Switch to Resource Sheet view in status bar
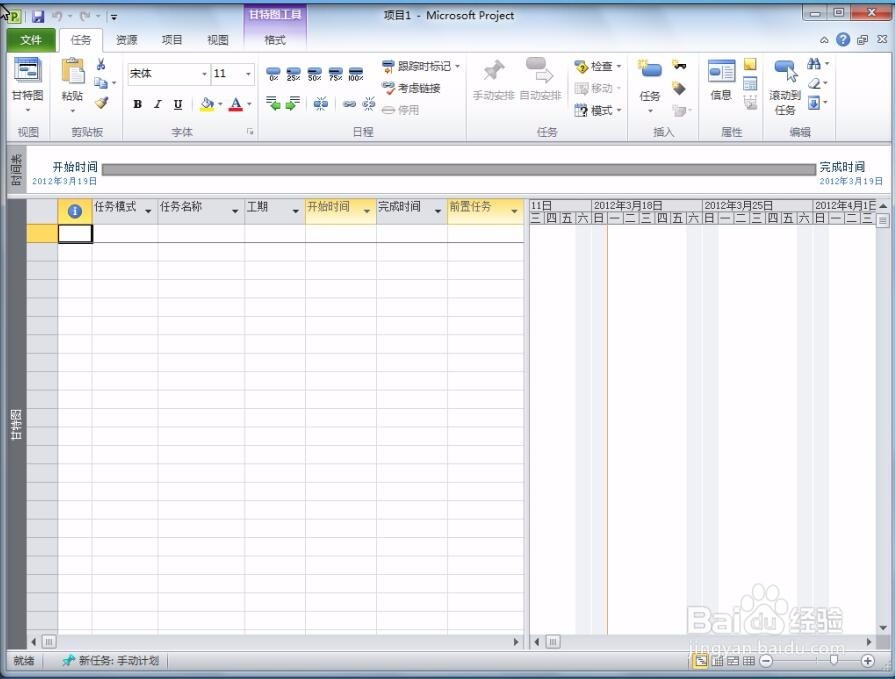The width and height of the screenshot is (895, 679). [x=749, y=661]
